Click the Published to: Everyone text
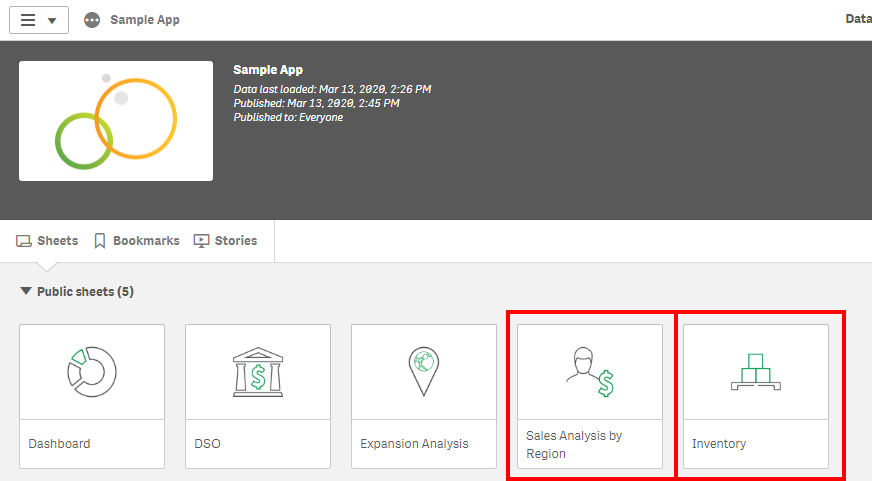Viewport: 872px width, 481px height. (288, 117)
